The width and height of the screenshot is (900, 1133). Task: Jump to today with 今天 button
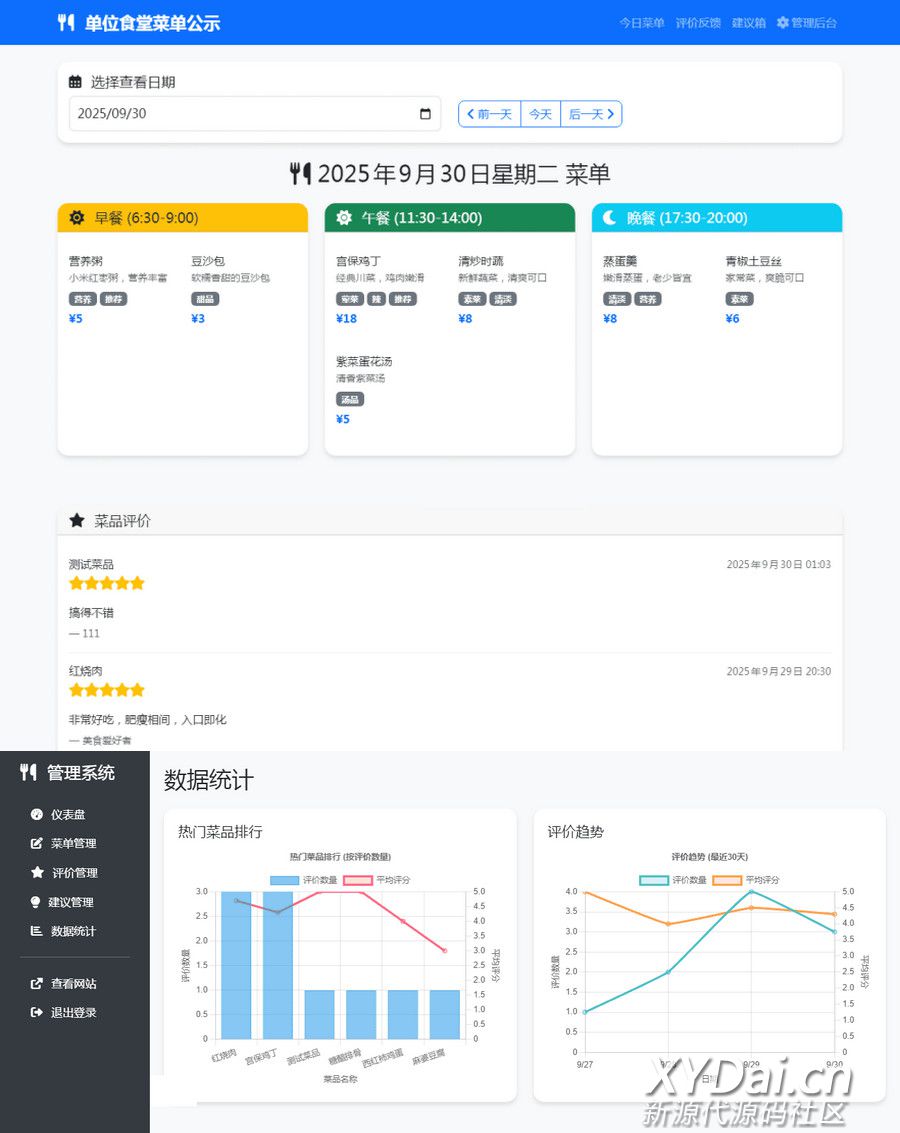click(540, 114)
